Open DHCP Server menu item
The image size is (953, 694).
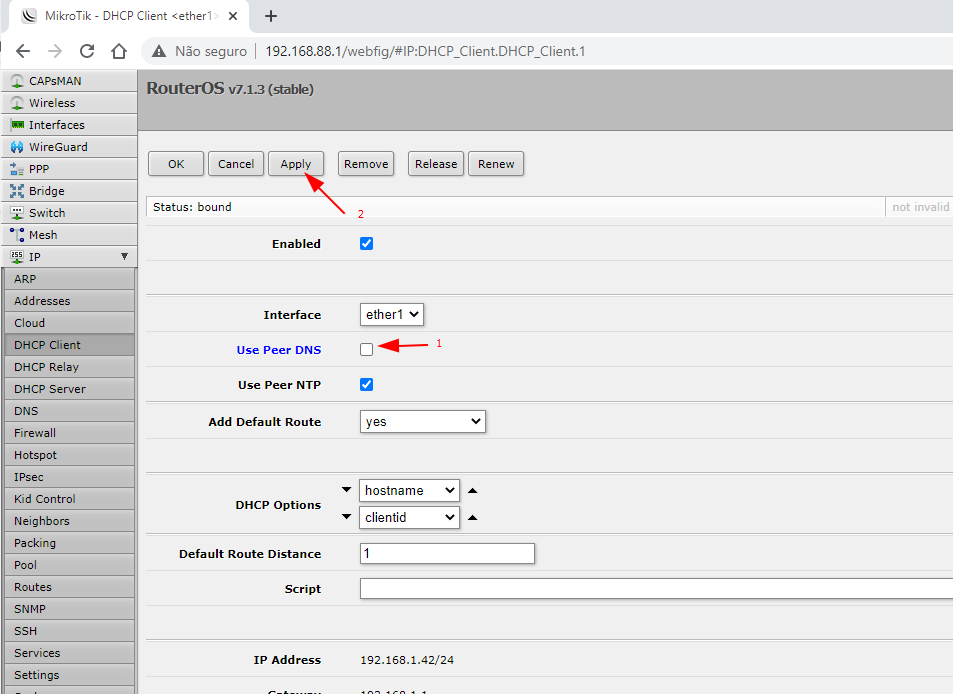[69, 389]
